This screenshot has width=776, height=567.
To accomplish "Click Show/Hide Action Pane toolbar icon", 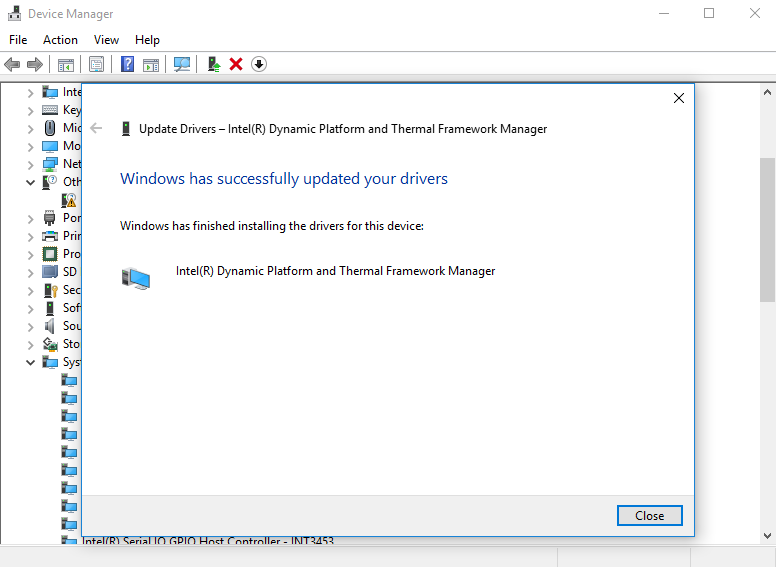I will (x=151, y=64).
